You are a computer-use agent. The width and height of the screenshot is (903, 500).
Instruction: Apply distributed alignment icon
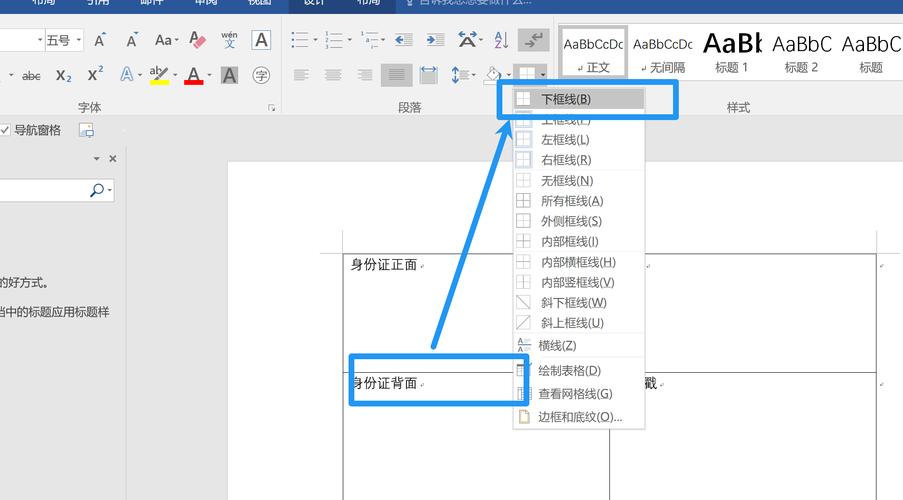428,75
